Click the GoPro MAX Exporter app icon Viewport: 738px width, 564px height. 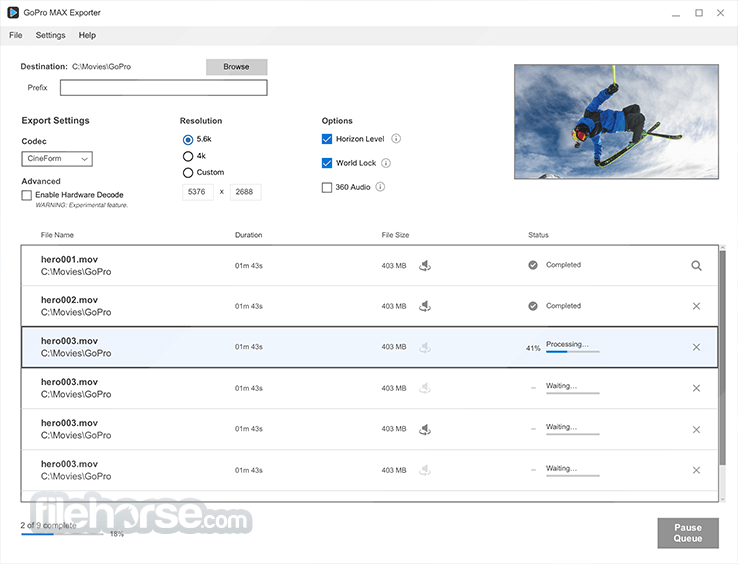pyautogui.click(x=13, y=13)
